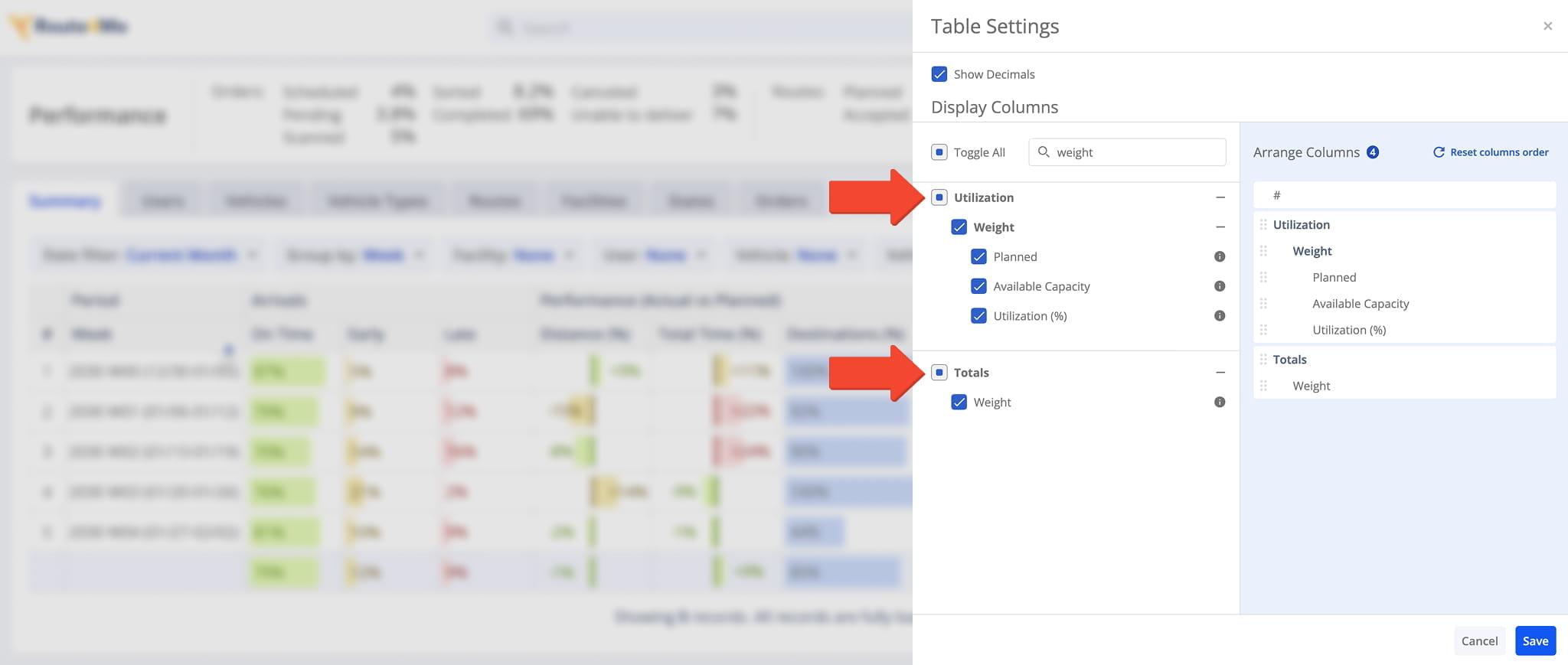Click info icon next to Planned
Viewport: 1568px width, 665px height.
pos(1220,256)
